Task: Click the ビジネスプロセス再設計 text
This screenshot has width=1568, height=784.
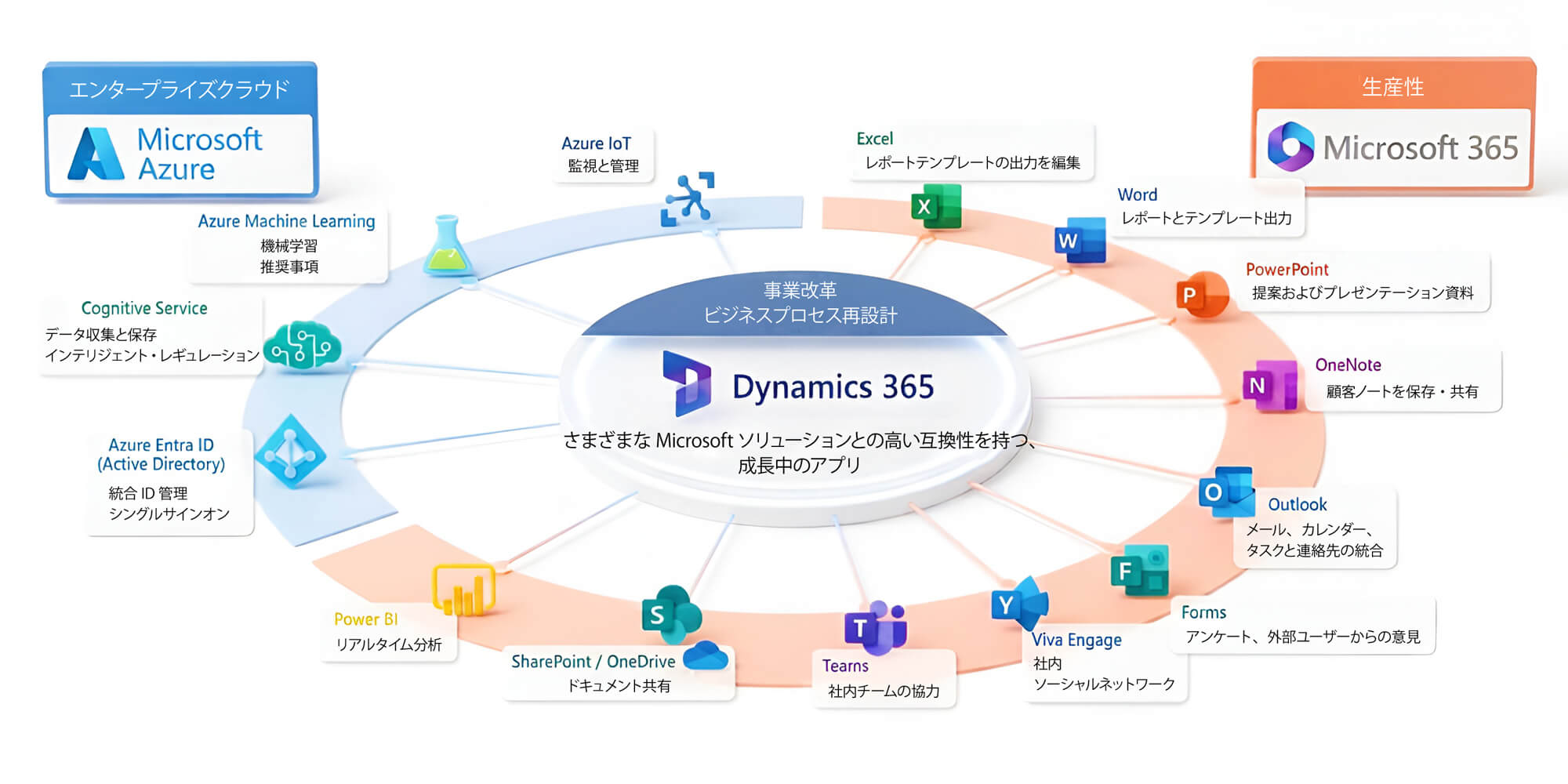Action: pyautogui.click(x=800, y=315)
